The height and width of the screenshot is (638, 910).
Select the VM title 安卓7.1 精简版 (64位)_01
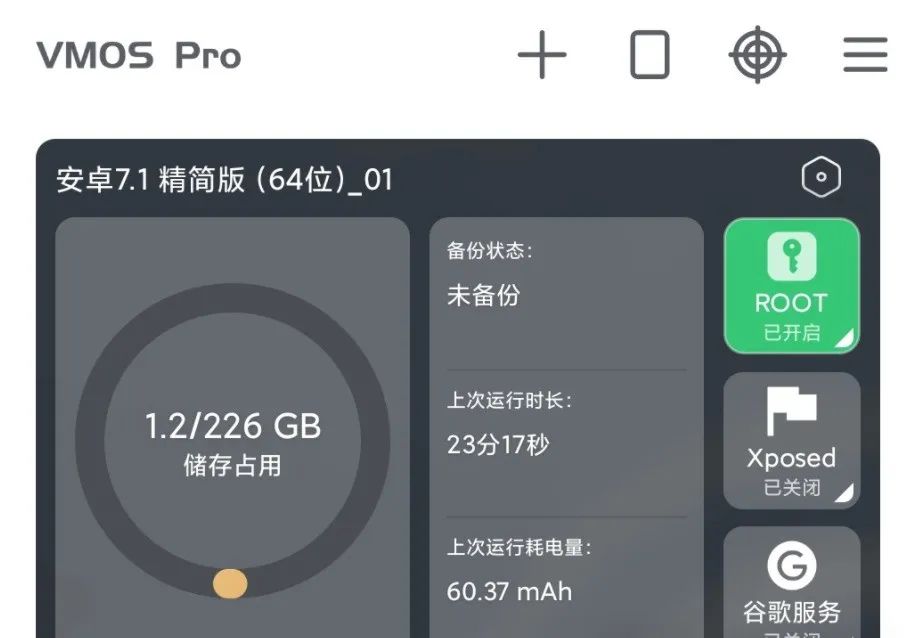click(x=224, y=180)
